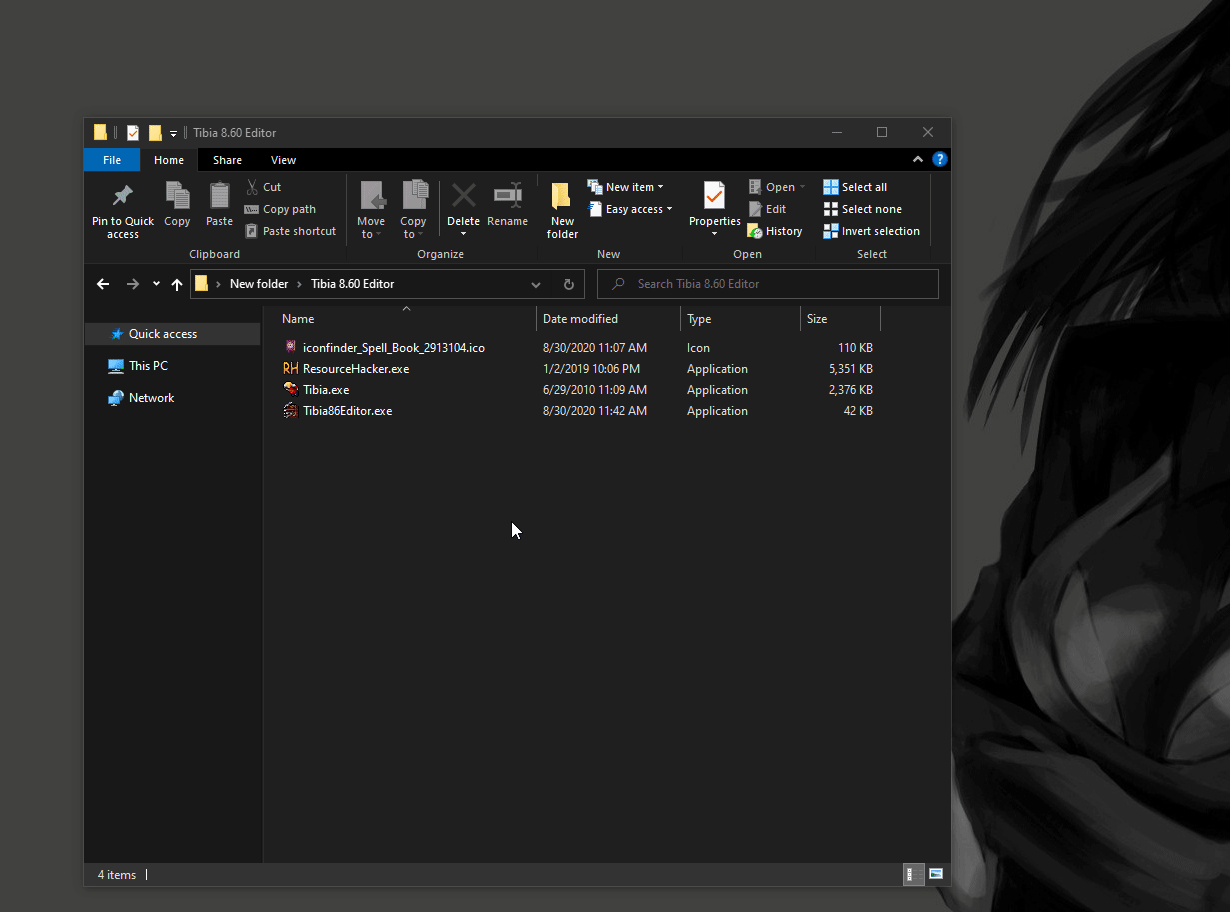
Task: Click the Search Tibia 8.60 Editor box
Action: 768,284
